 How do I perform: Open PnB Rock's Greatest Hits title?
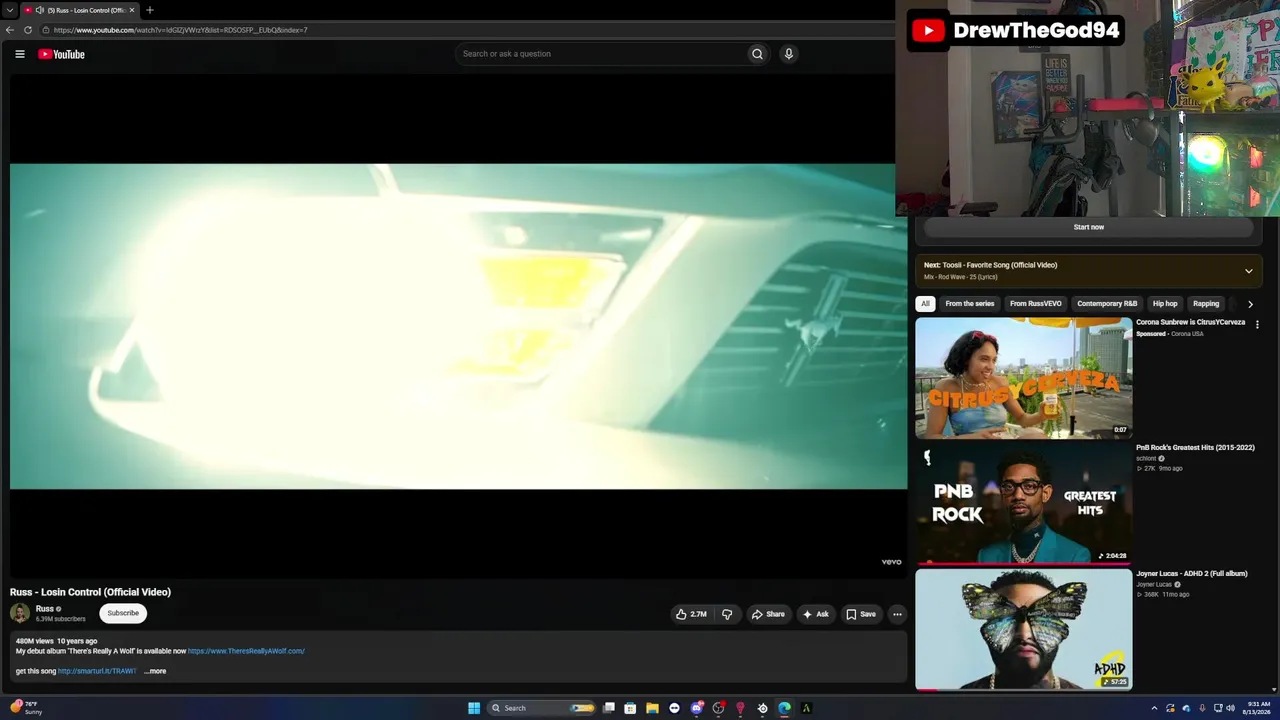(x=1195, y=448)
